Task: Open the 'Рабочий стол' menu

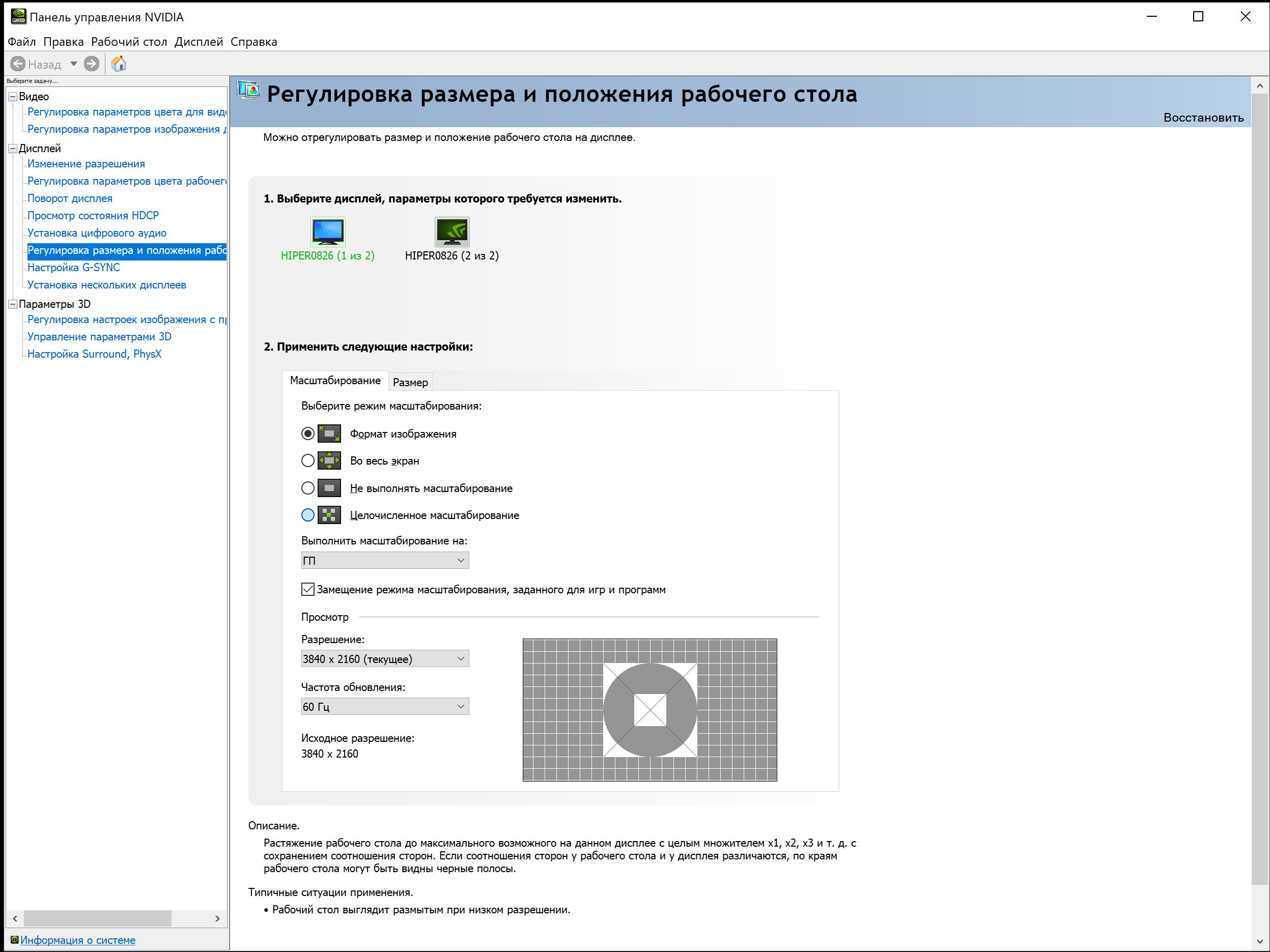Action: click(129, 42)
